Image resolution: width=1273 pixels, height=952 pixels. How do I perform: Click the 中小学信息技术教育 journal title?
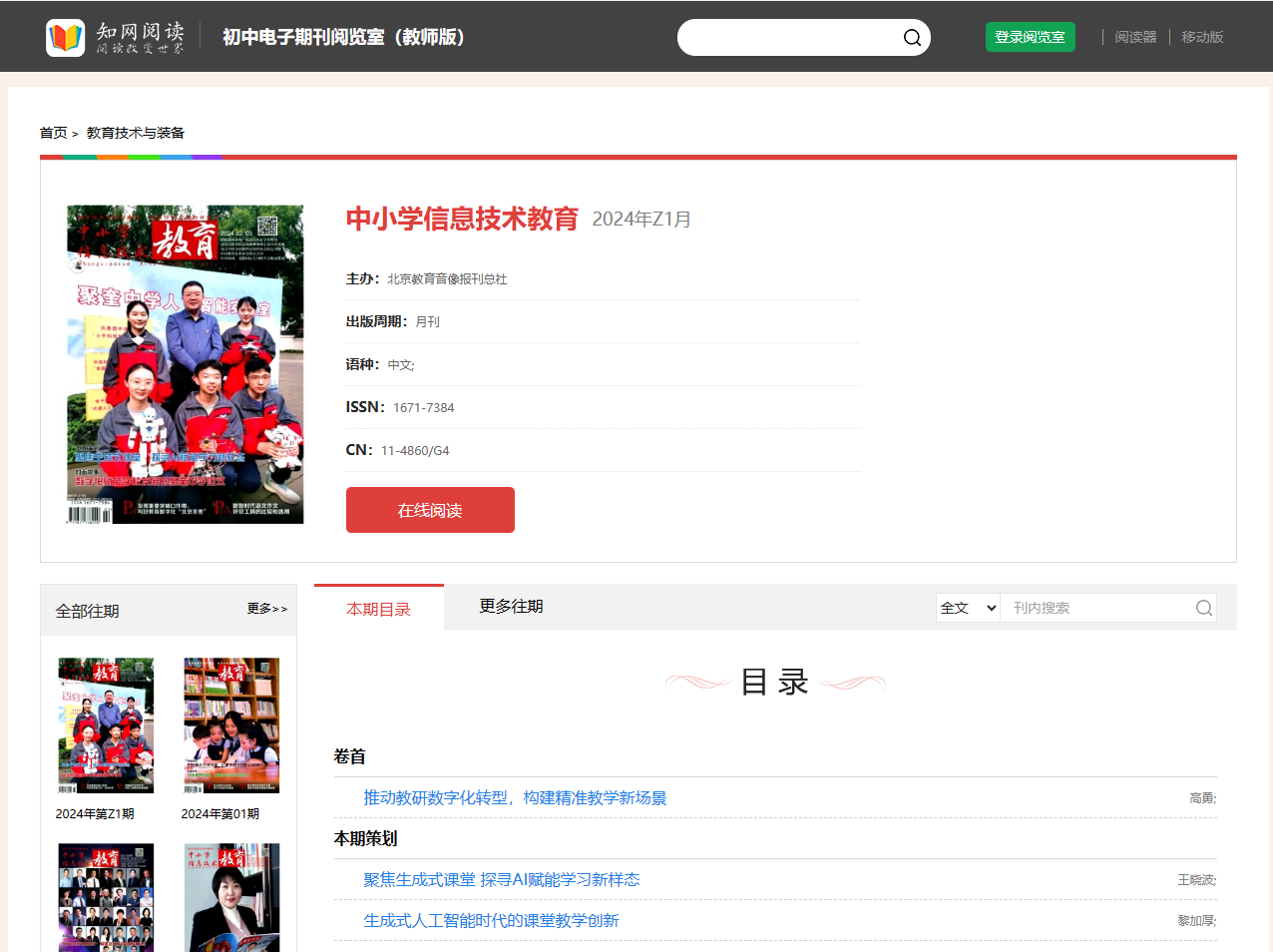(462, 219)
